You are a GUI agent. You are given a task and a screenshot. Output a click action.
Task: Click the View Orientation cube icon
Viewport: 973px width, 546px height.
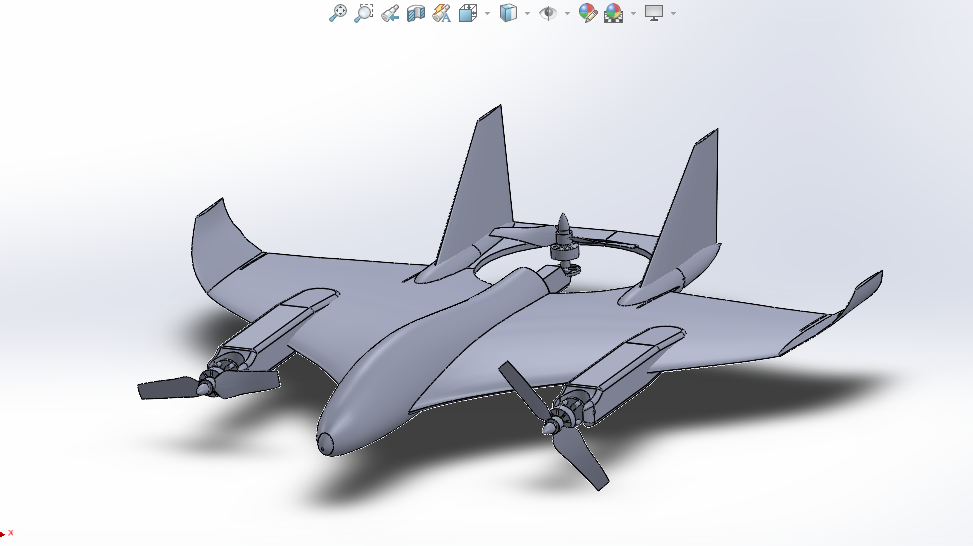point(468,13)
